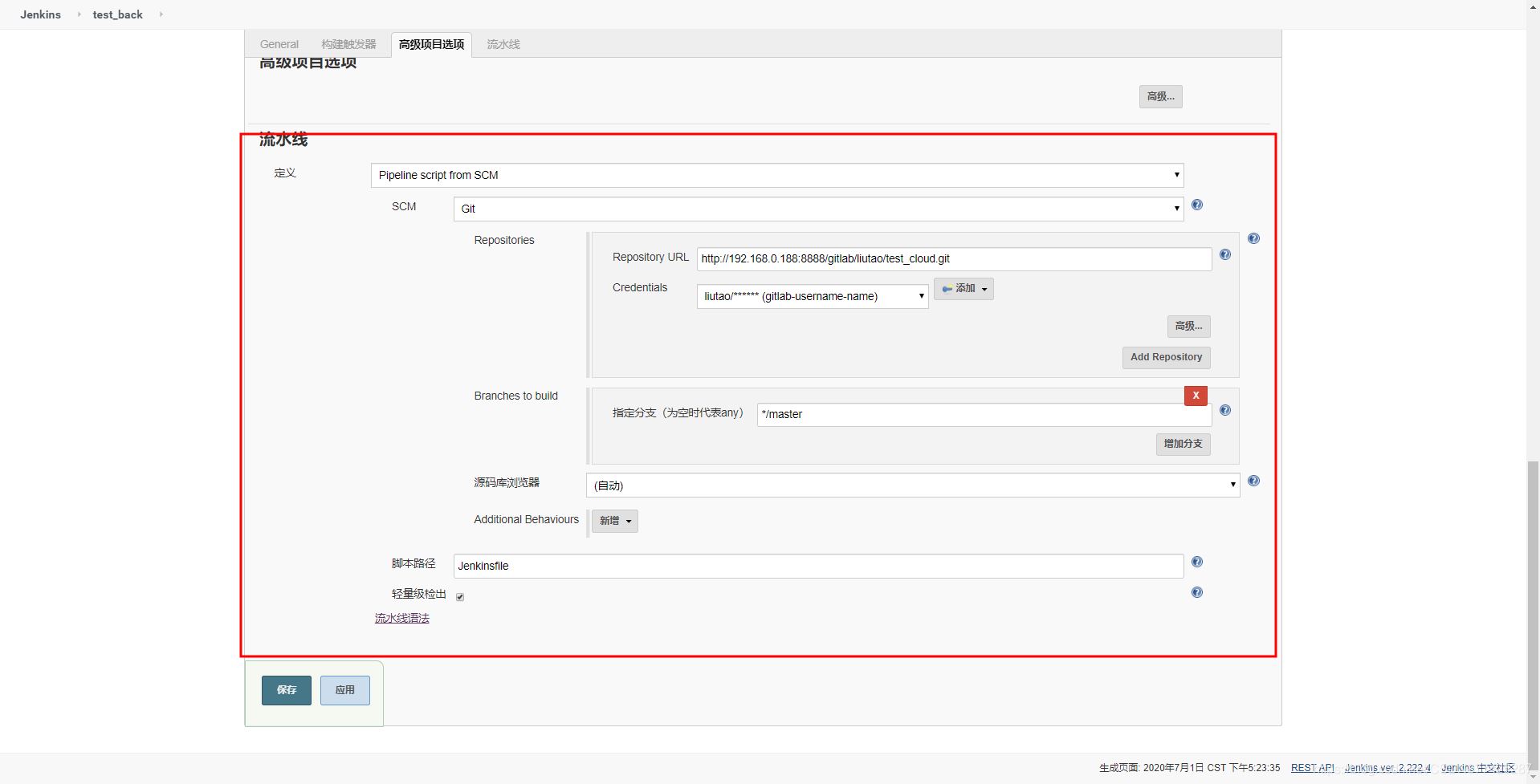
Task: Switch to the General tab
Action: (x=279, y=45)
